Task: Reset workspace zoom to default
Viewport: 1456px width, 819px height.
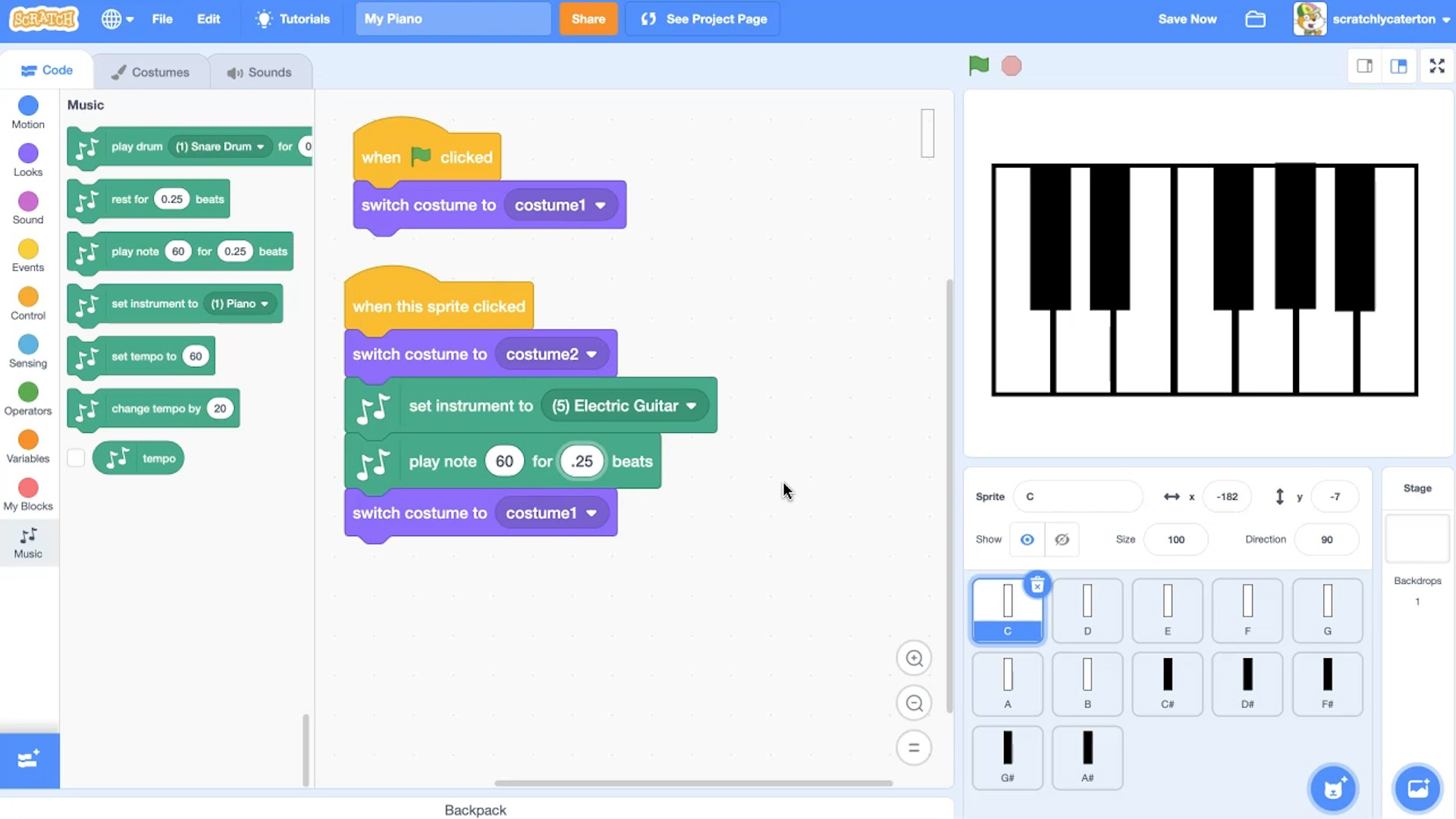Action: point(914,748)
